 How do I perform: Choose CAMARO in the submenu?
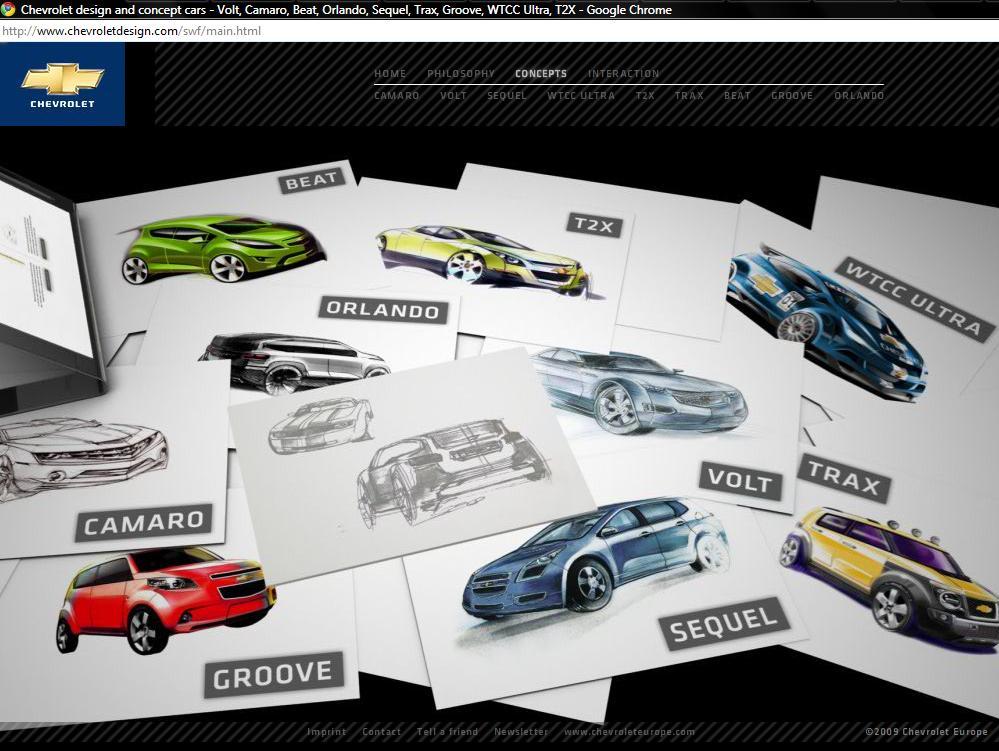click(x=396, y=96)
